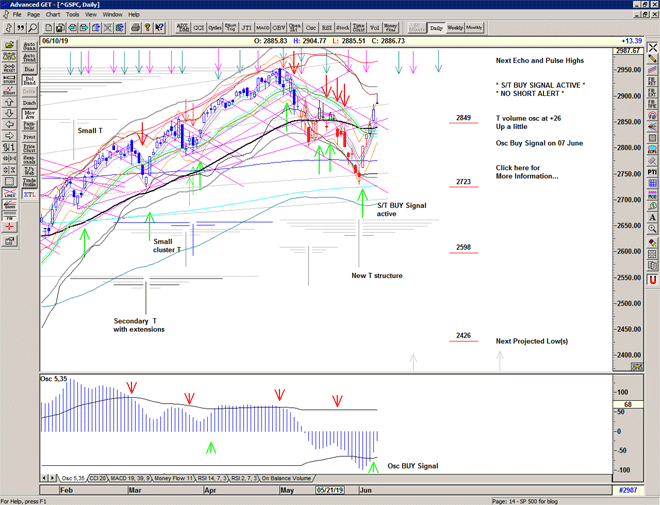Click the MACD toolbar icon
The width and height of the screenshot is (660, 505).
[262, 28]
